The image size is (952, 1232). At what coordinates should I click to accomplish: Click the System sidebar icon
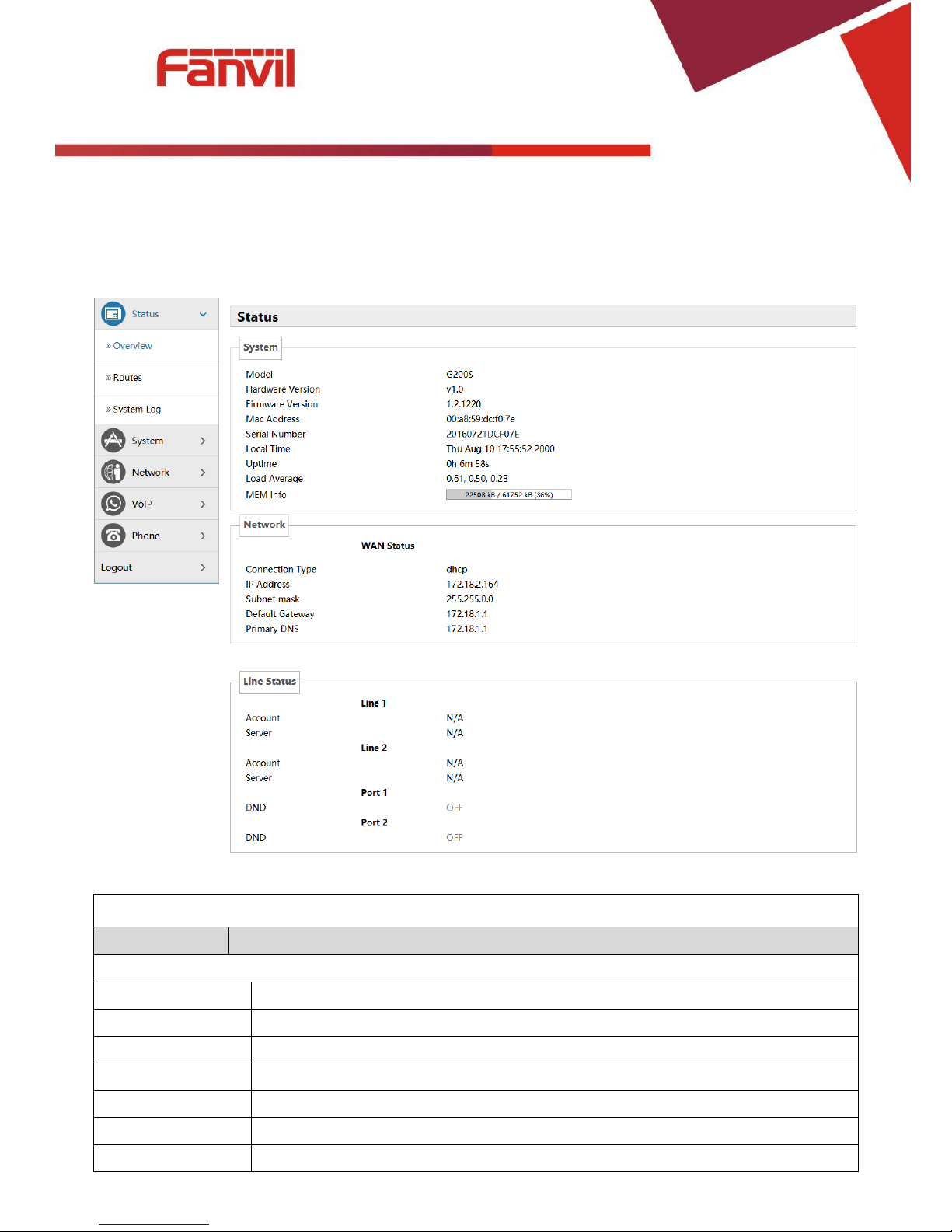click(x=113, y=441)
